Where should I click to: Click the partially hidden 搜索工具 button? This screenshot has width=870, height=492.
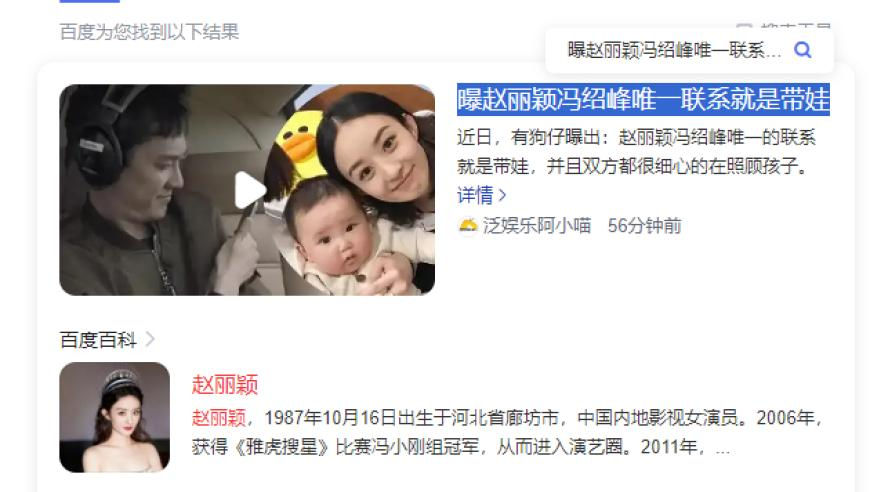(x=783, y=26)
